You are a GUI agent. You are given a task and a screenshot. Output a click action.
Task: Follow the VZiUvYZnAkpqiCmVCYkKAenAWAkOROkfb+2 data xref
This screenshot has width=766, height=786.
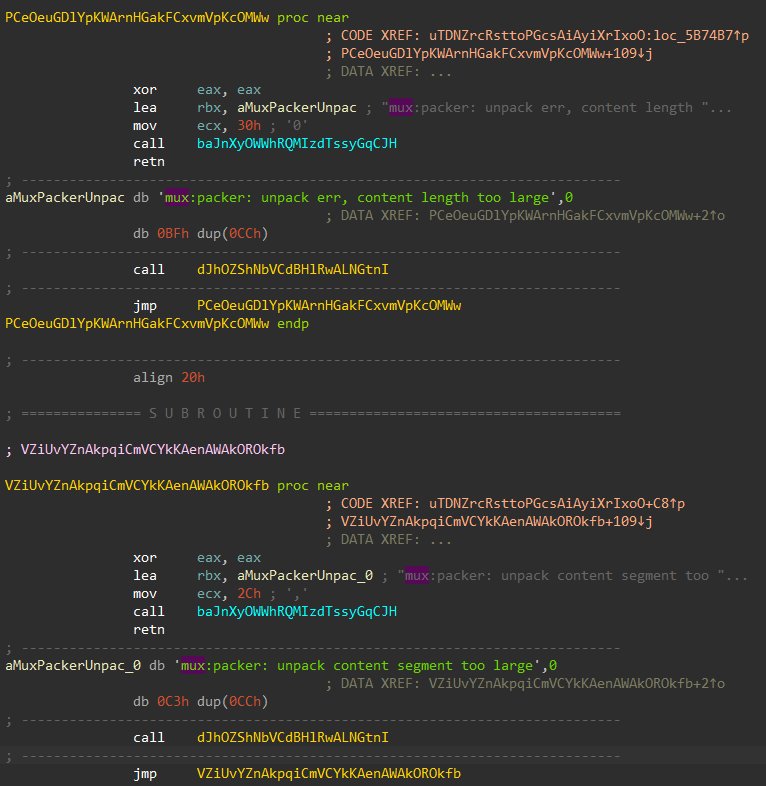577,684
